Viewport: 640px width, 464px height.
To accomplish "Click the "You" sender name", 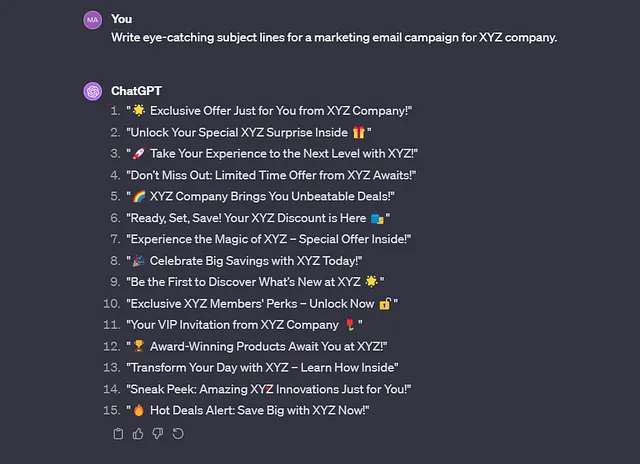I will click(x=121, y=19).
